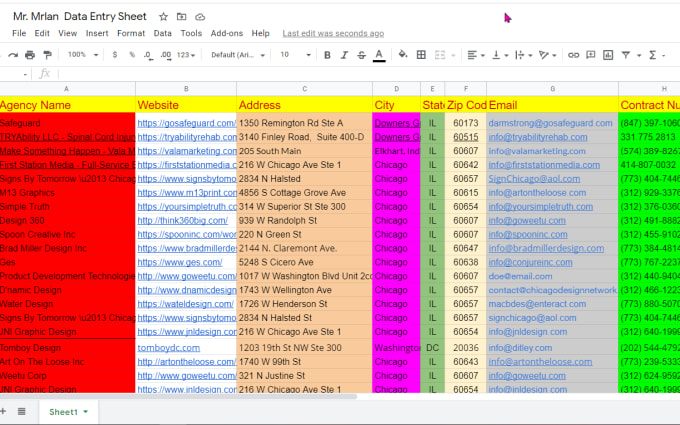Select the zip code cell 20036

click(x=466, y=348)
